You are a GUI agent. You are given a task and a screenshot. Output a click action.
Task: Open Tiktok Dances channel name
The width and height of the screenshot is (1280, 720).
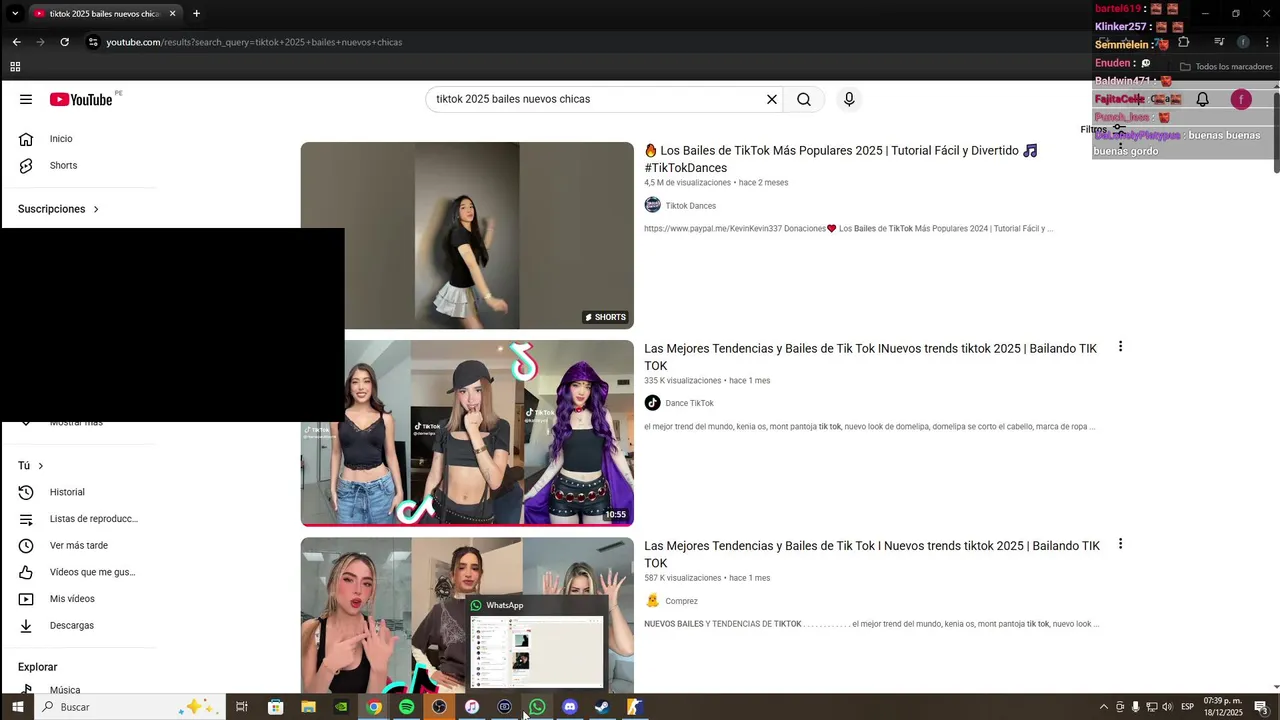pos(691,206)
